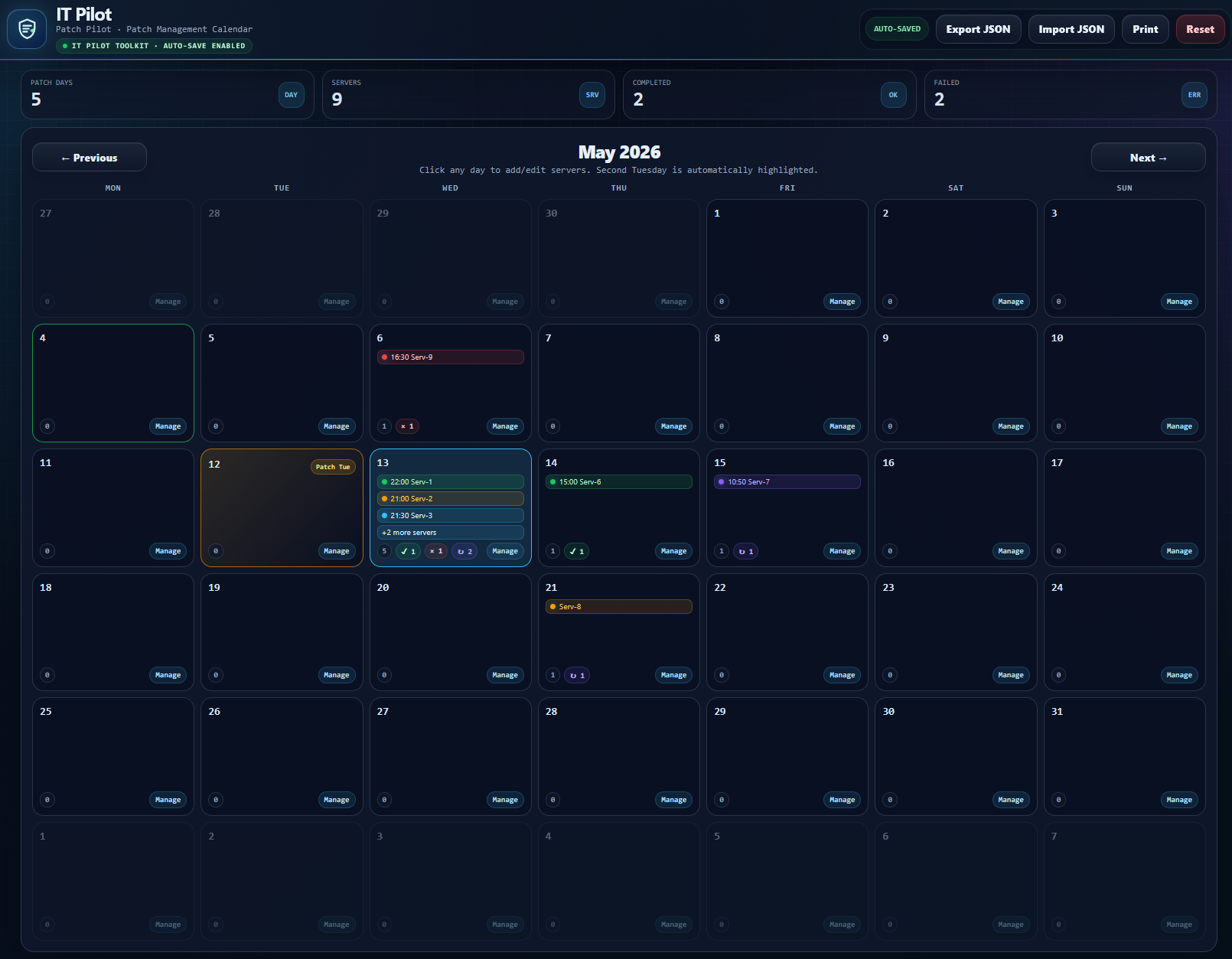1232x959 pixels.
Task: Click the in-progress badge on May 13
Action: (x=464, y=551)
